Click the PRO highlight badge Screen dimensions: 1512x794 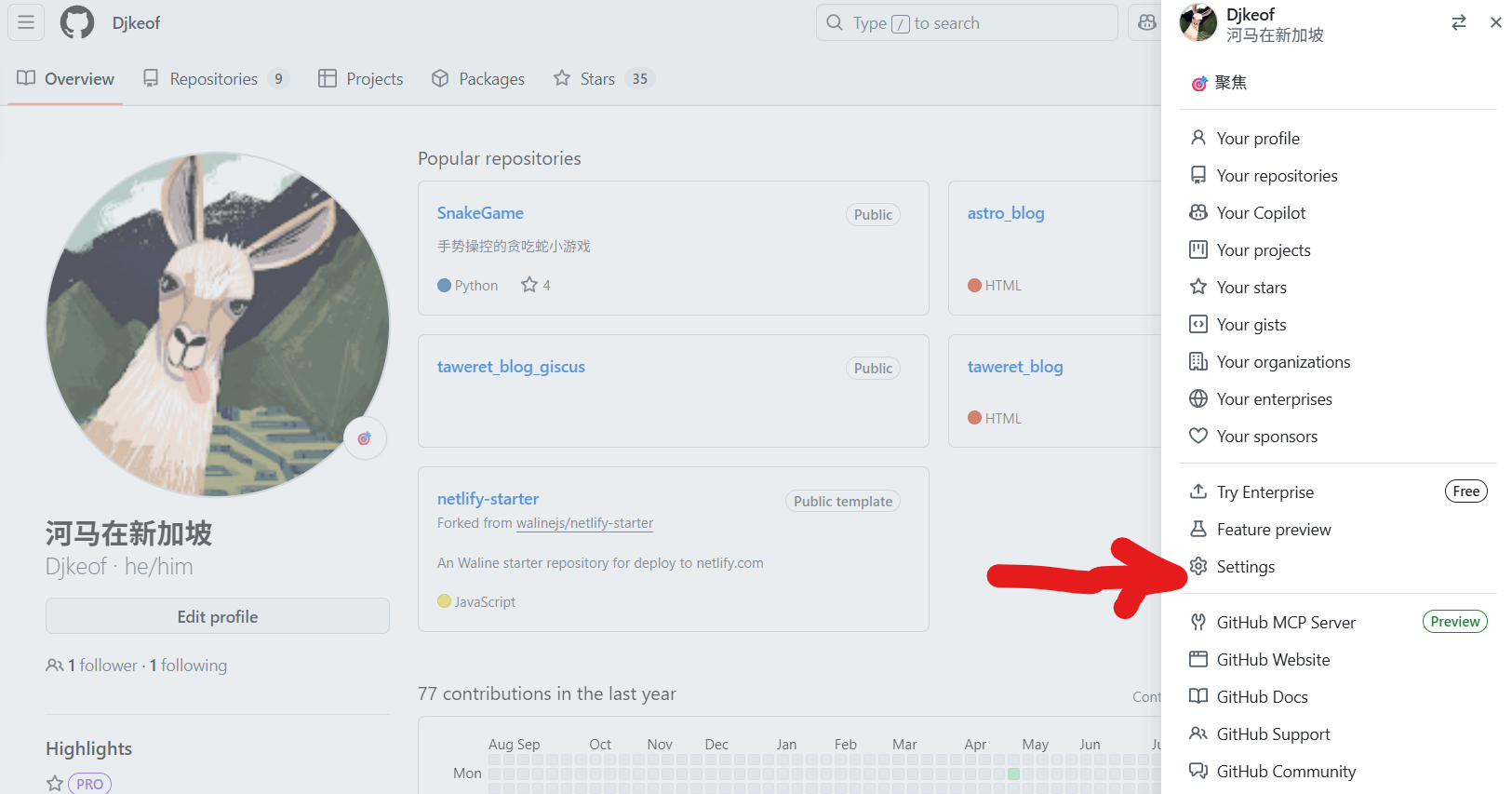[89, 784]
